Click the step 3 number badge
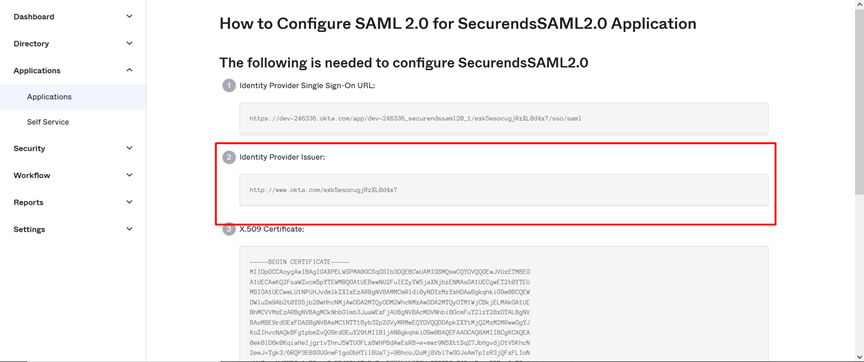The image size is (864, 362). tap(229, 229)
